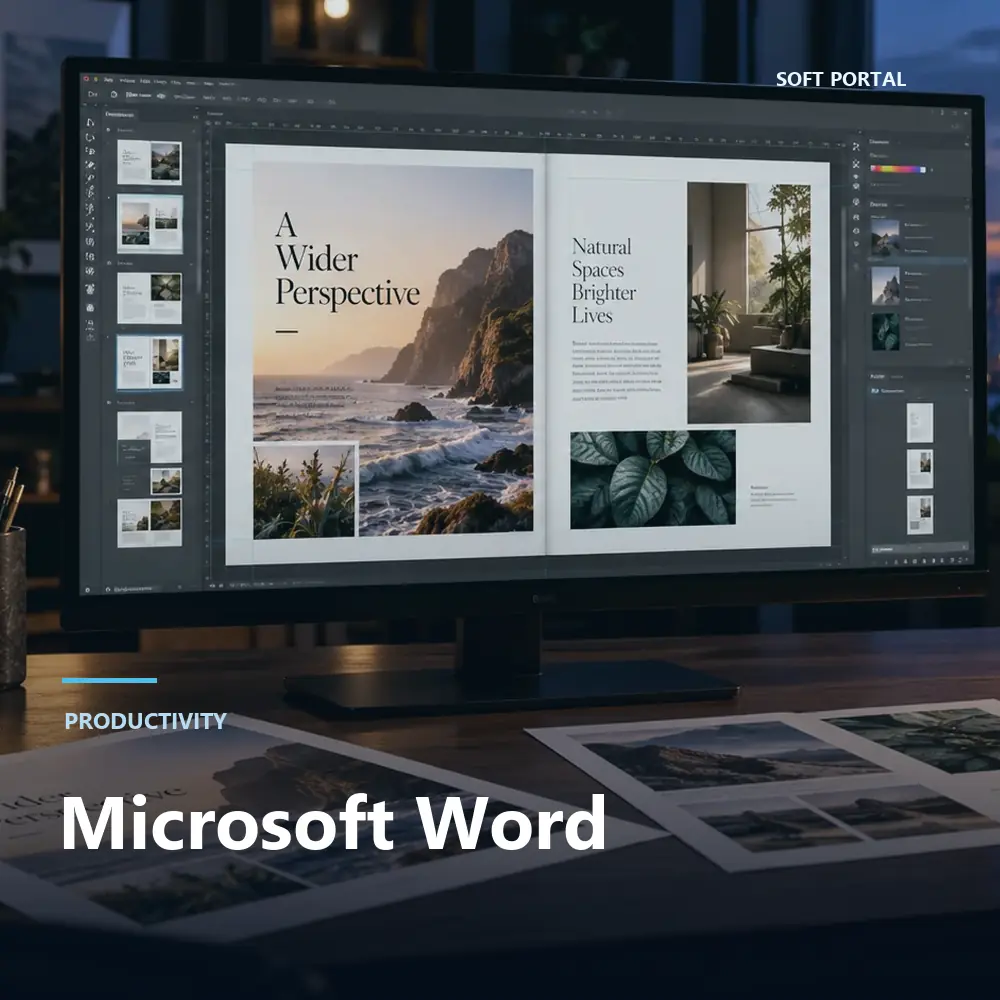The width and height of the screenshot is (1000, 1000).
Task: Select the interior room photo on the right page
Action: [749, 302]
